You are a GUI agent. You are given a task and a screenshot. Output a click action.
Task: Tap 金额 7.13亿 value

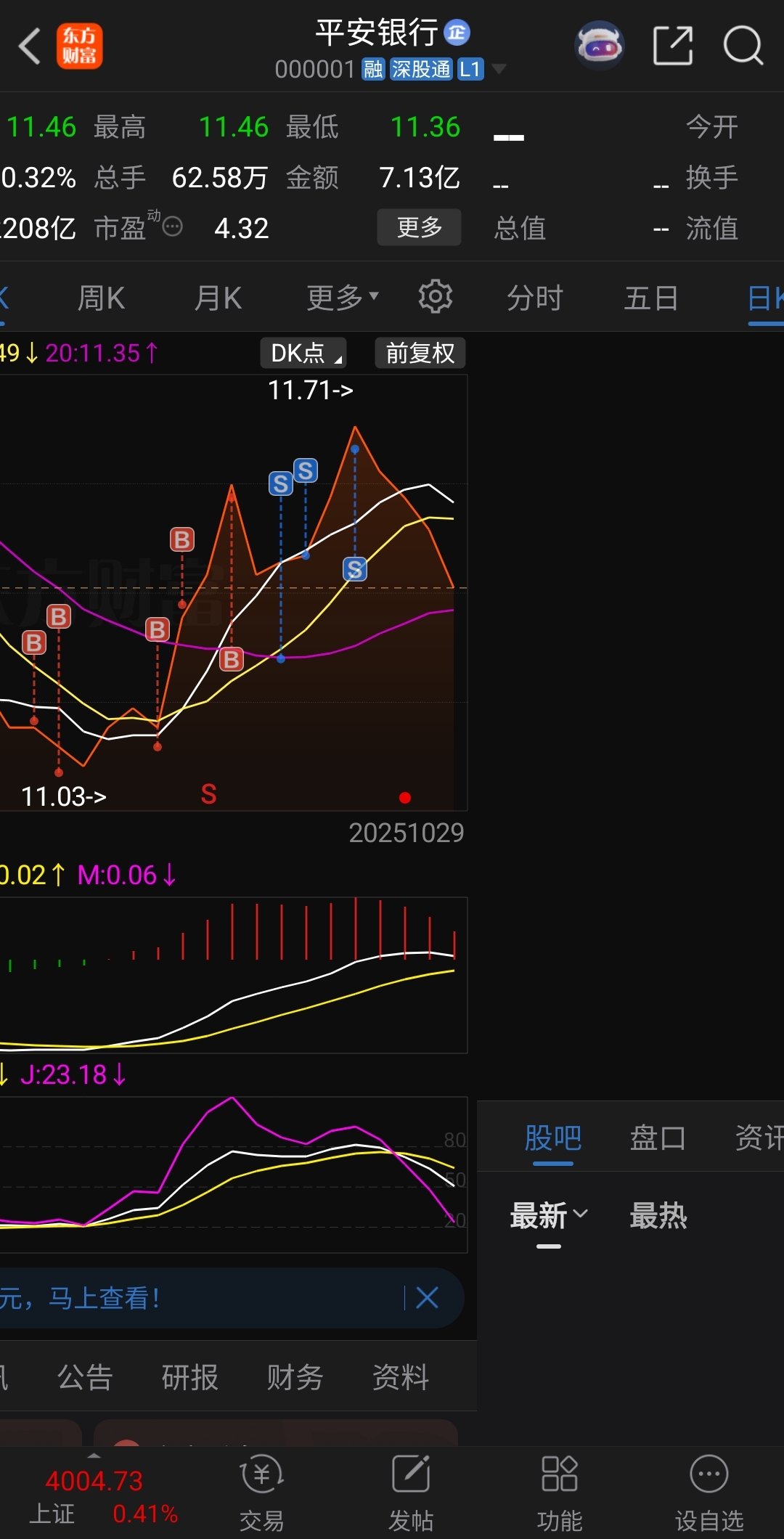point(420,178)
